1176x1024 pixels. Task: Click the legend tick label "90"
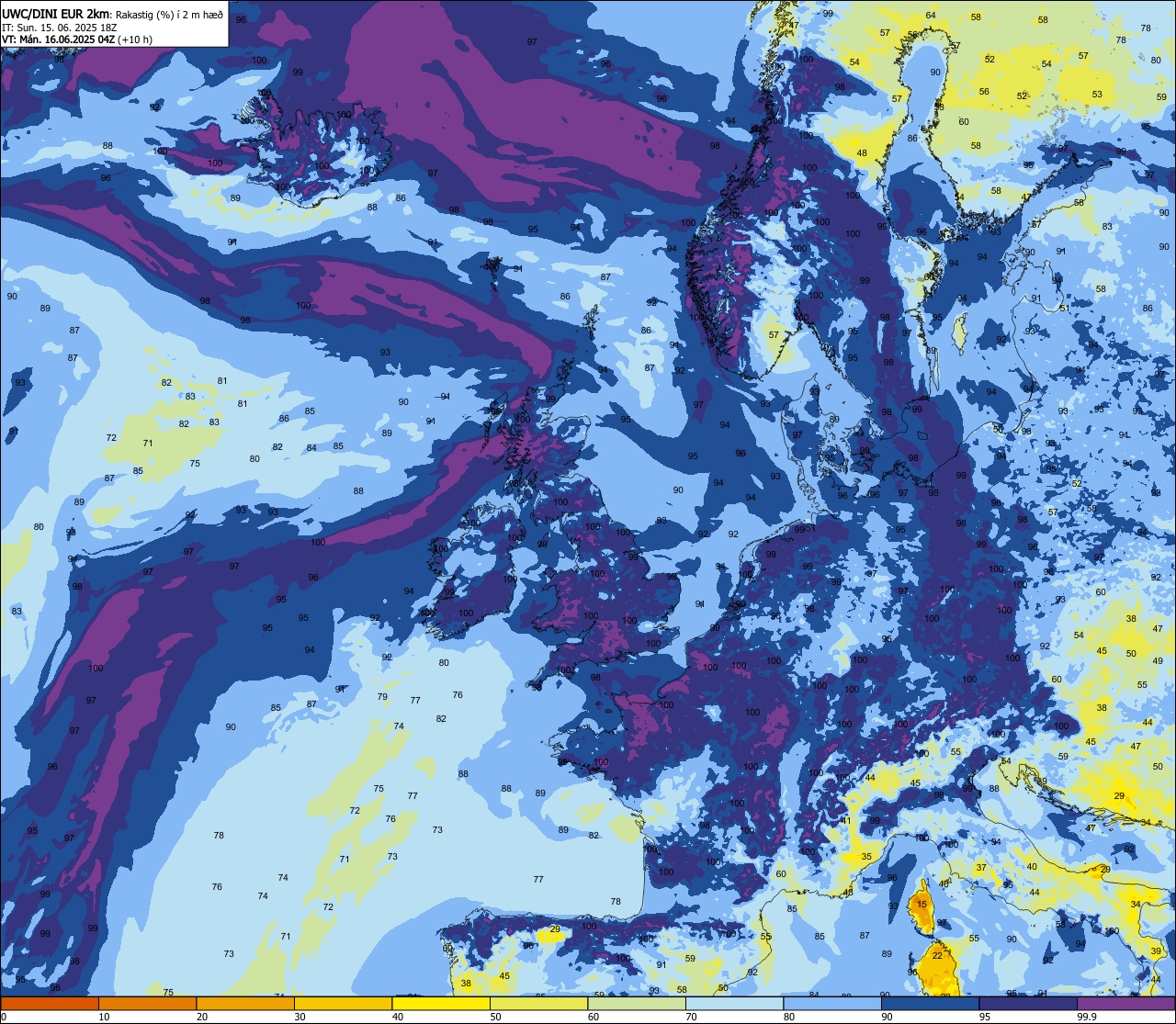pos(888,1017)
